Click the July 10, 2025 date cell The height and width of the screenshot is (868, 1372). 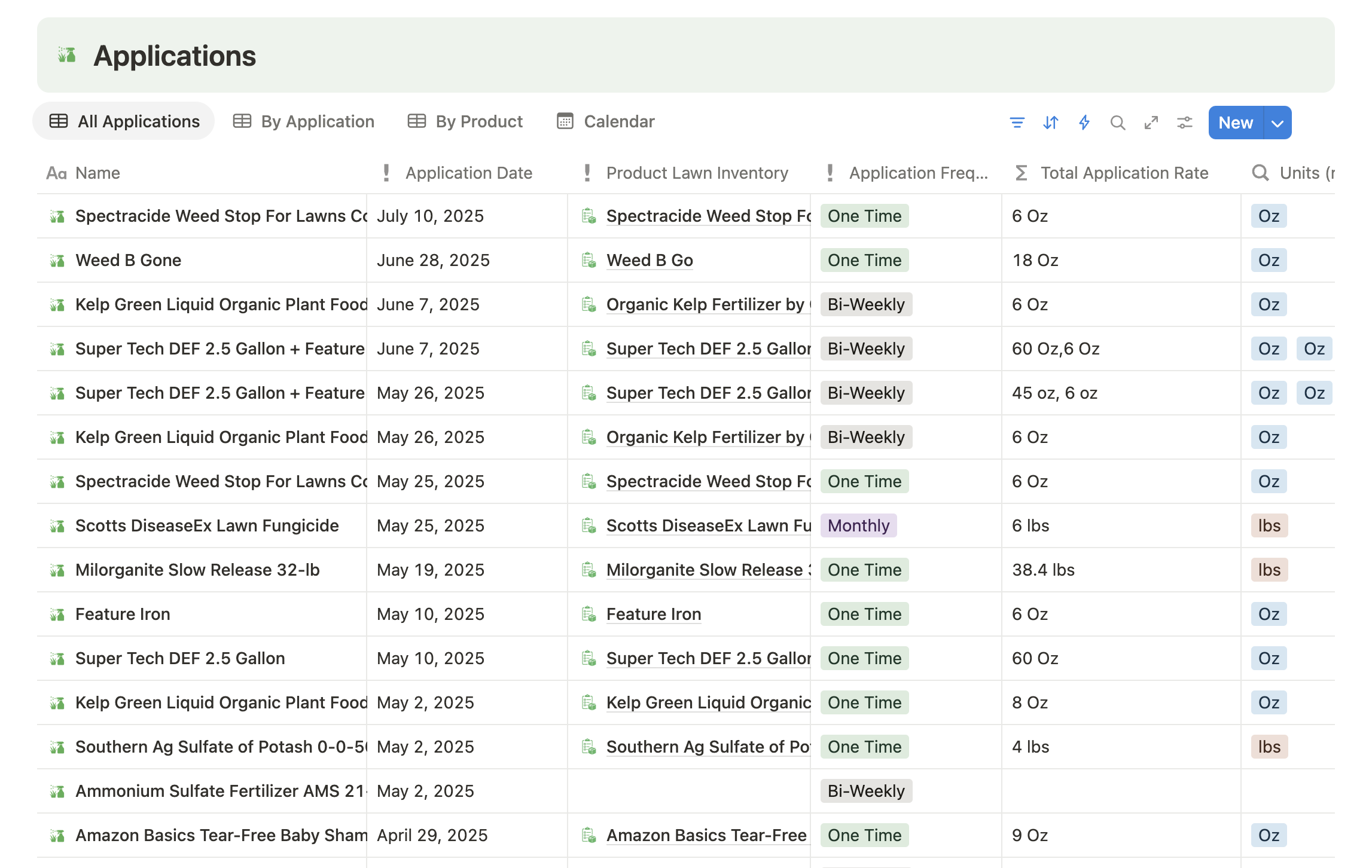[430, 216]
